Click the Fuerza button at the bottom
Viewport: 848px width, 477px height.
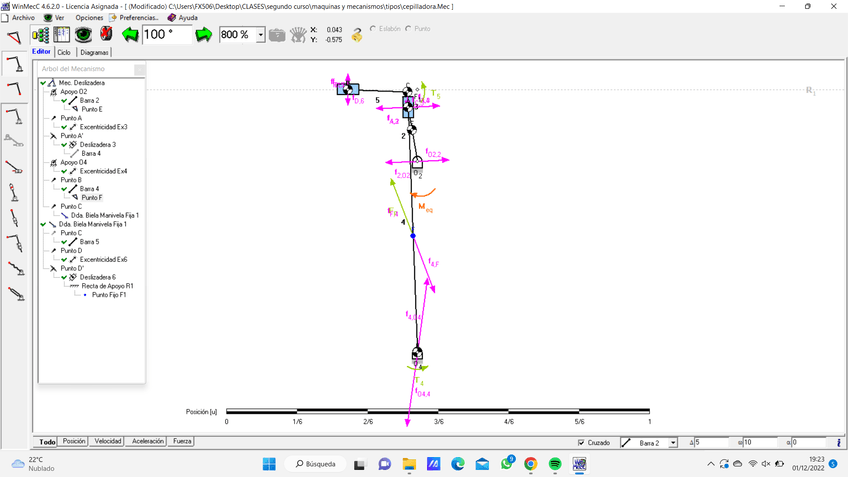(x=181, y=441)
